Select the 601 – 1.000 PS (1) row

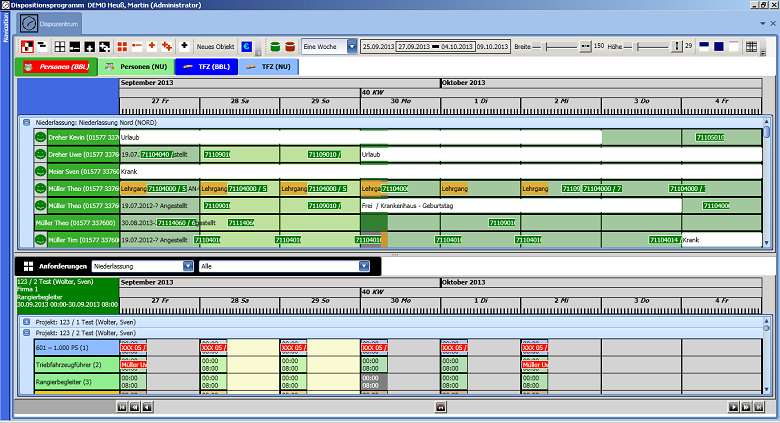pos(77,347)
